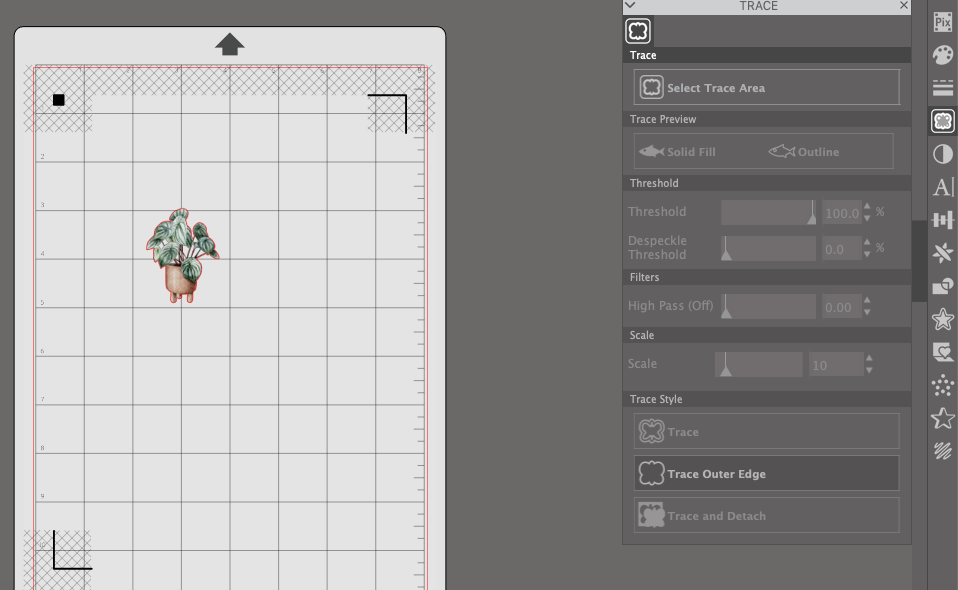Focus the High Pass value field
Image resolution: width=958 pixels, height=590 pixels.
(x=841, y=307)
